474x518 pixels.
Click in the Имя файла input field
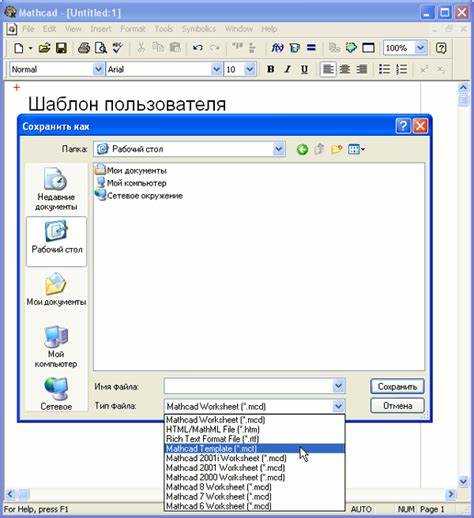pyautogui.click(x=248, y=386)
